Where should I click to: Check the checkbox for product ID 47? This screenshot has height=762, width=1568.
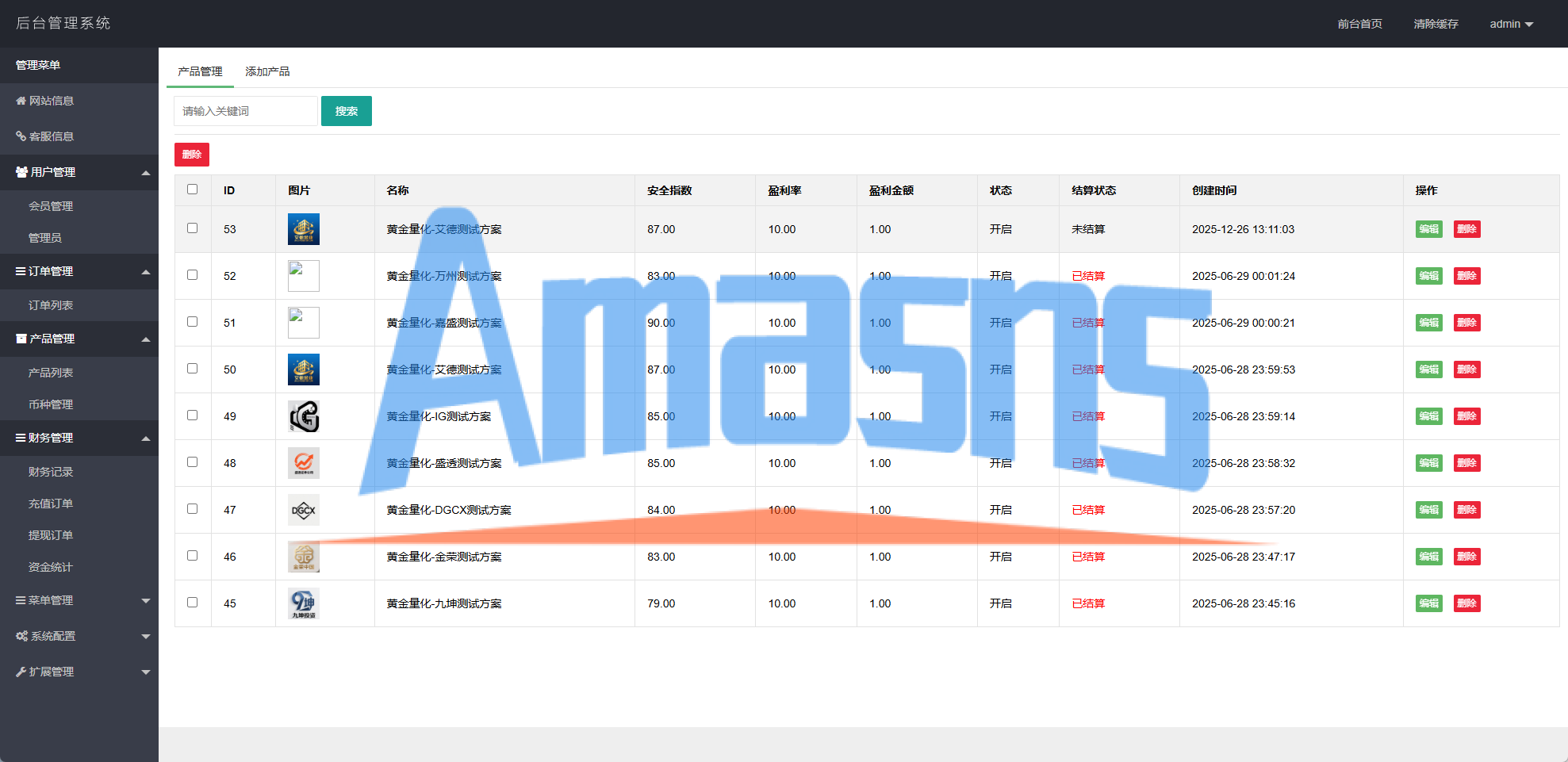pos(192,508)
